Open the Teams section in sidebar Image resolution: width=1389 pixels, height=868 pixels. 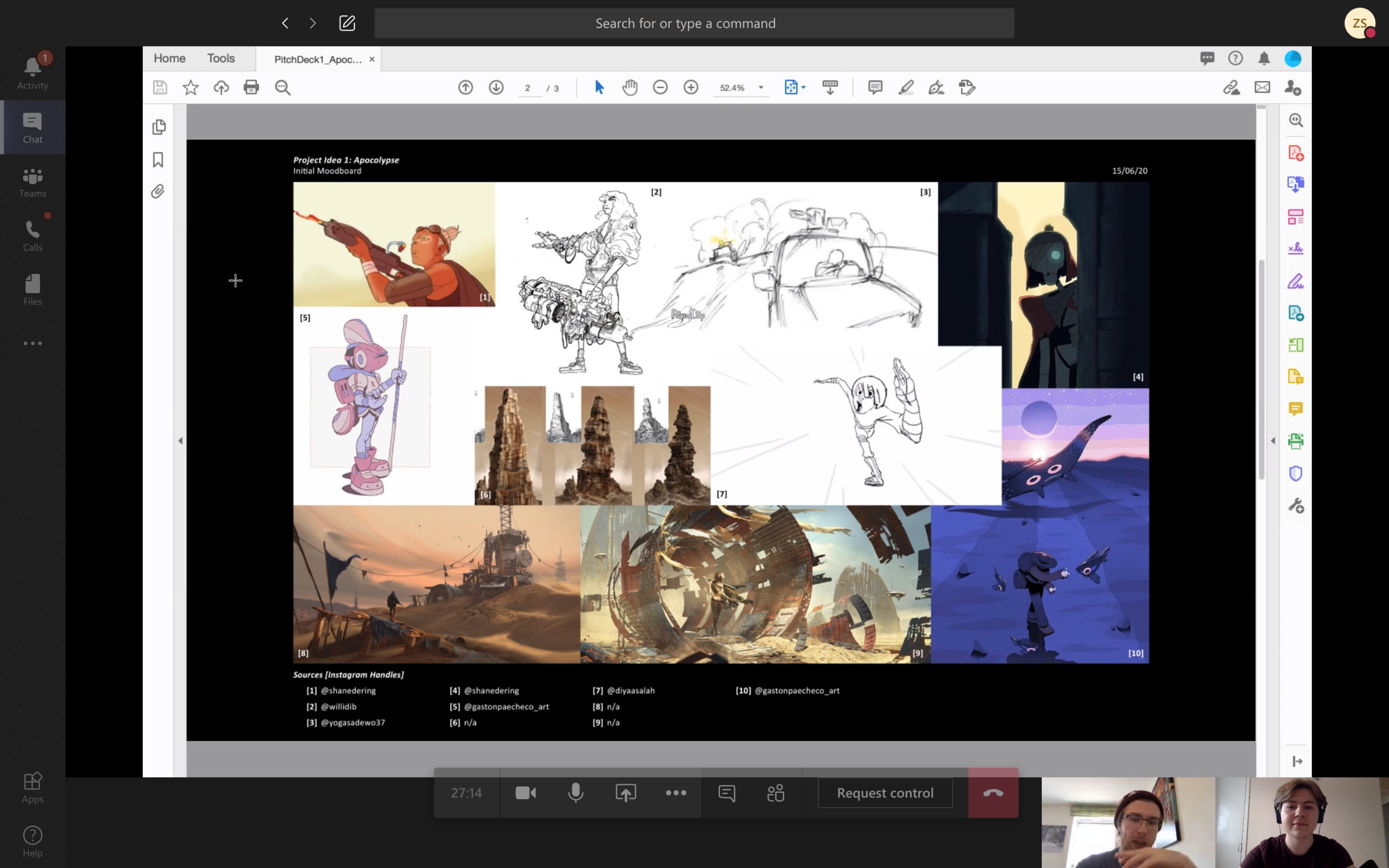tap(33, 182)
